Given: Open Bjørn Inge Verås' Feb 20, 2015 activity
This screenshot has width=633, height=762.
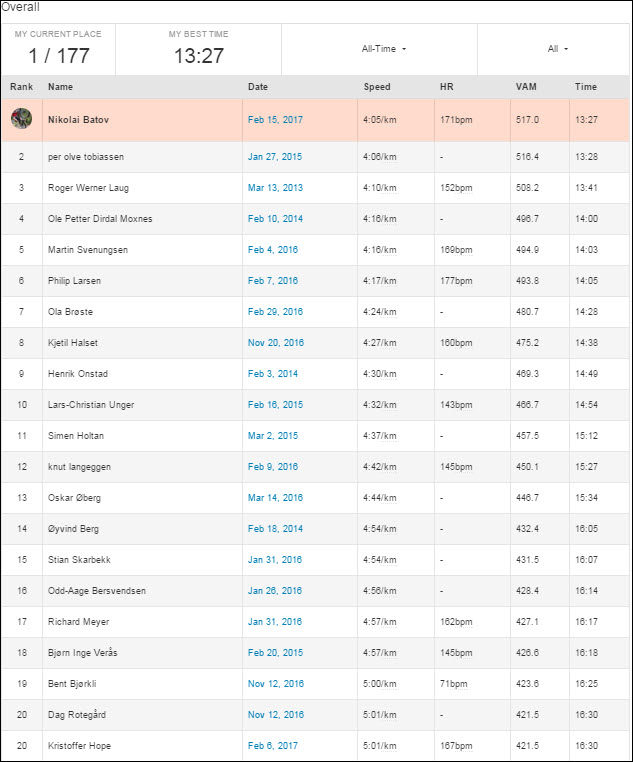Looking at the screenshot, I should [275, 653].
